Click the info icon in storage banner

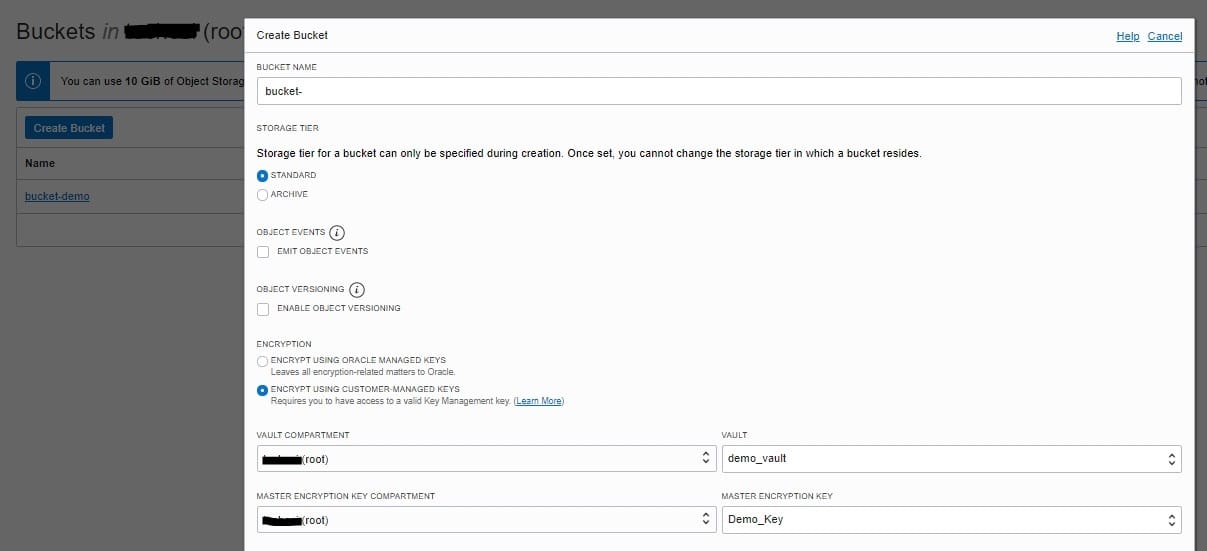[x=33, y=81]
